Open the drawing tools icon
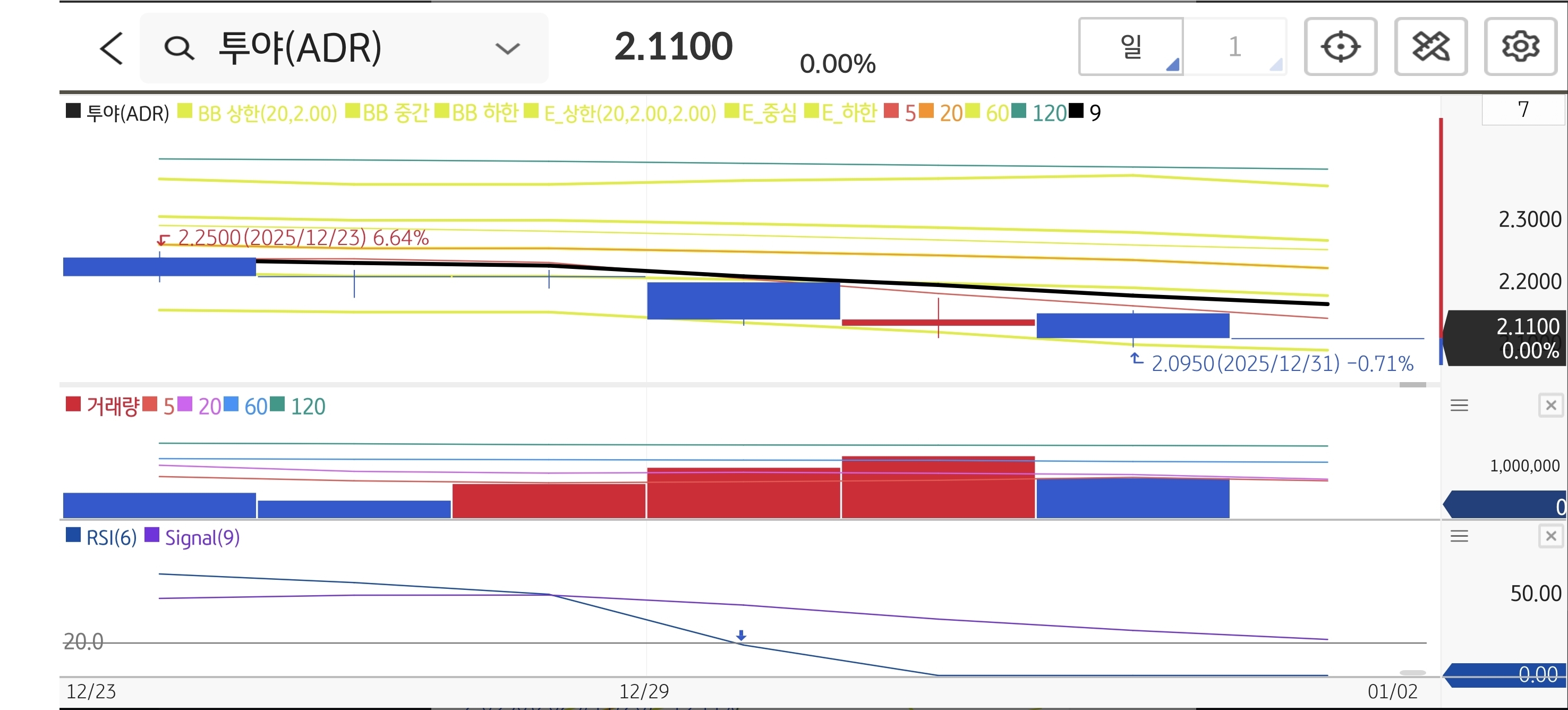 point(1430,47)
